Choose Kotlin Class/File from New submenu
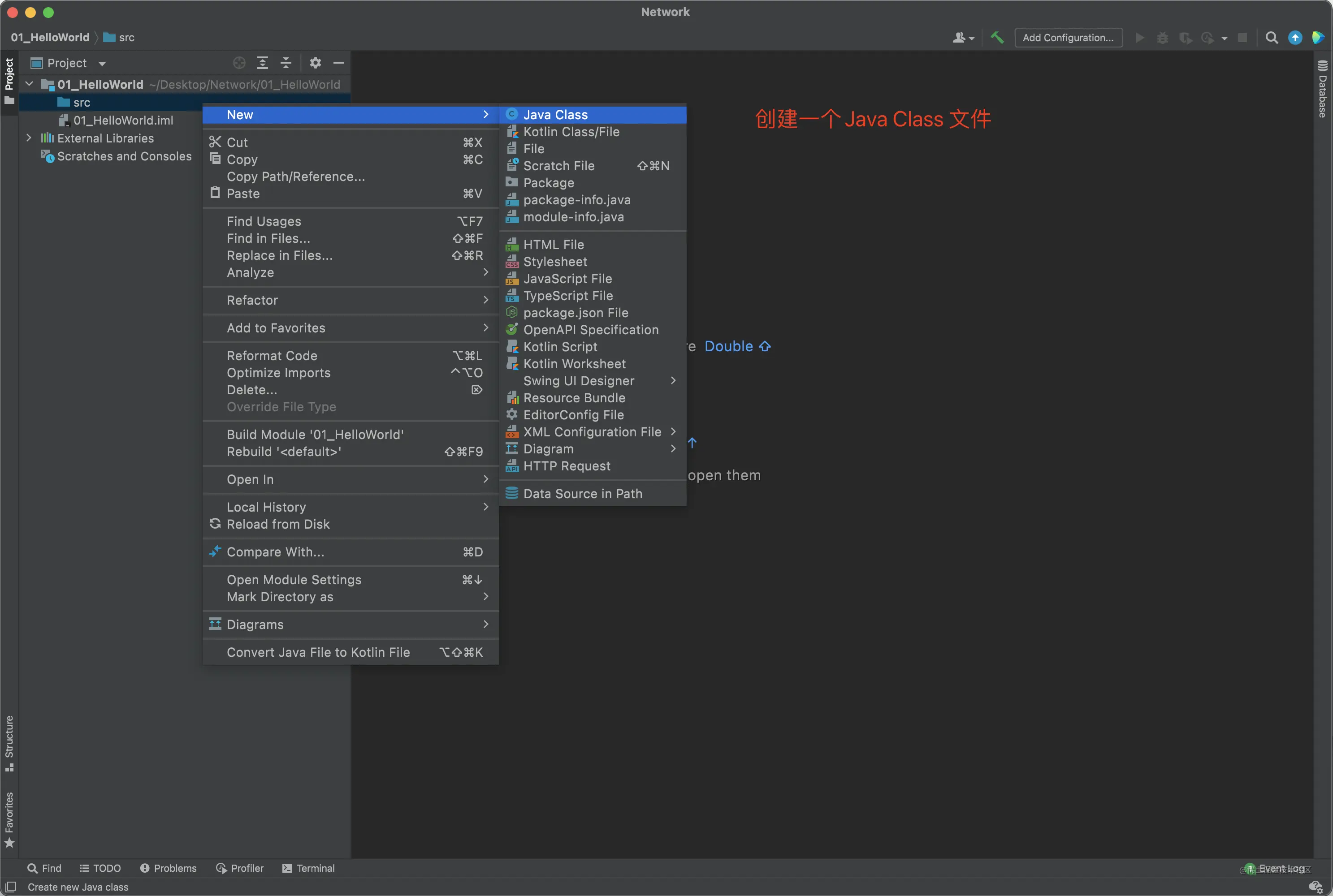 593,132
